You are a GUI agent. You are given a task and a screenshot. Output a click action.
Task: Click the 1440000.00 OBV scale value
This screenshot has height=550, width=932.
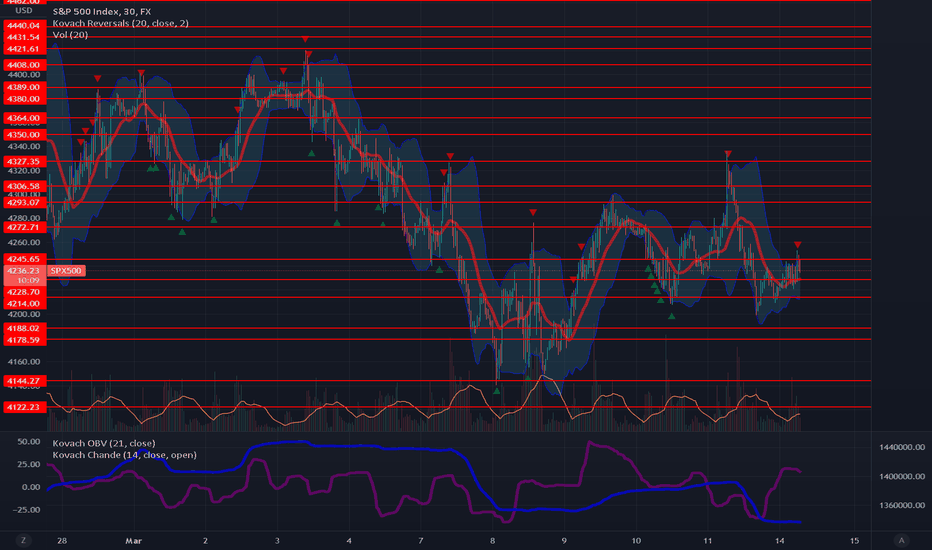click(x=902, y=447)
